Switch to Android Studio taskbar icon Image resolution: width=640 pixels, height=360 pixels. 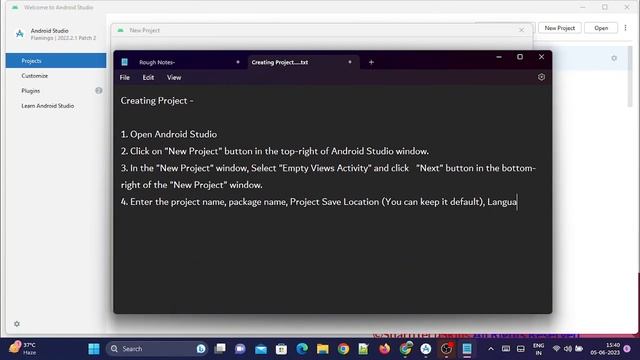426,349
